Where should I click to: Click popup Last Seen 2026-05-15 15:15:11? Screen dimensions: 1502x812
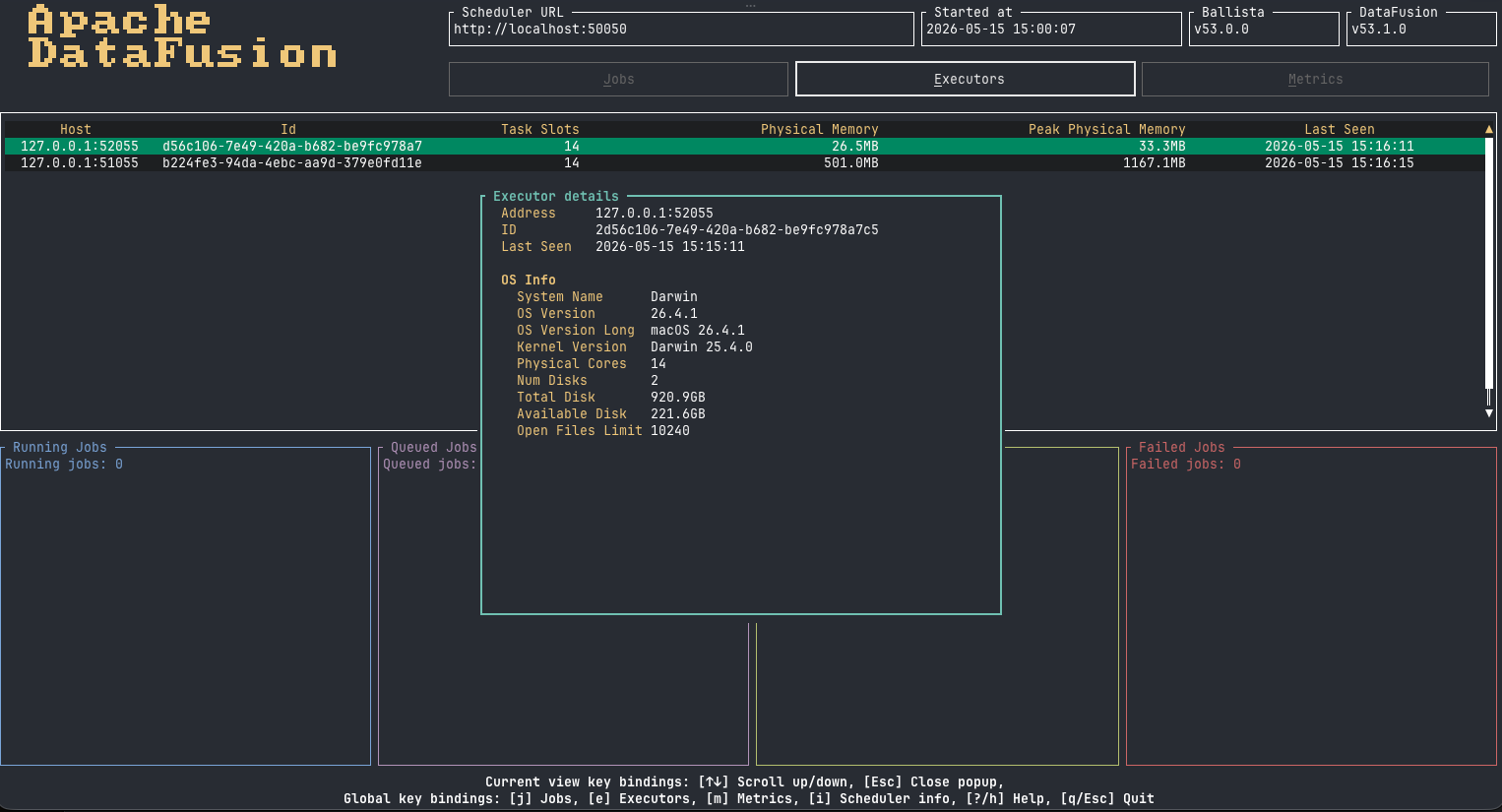coord(670,247)
